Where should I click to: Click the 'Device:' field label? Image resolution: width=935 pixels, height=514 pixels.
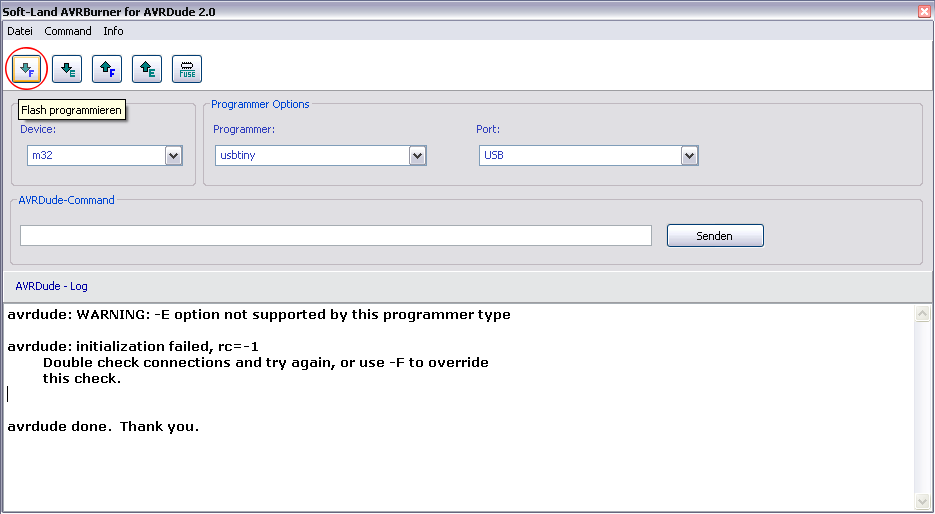(38, 129)
